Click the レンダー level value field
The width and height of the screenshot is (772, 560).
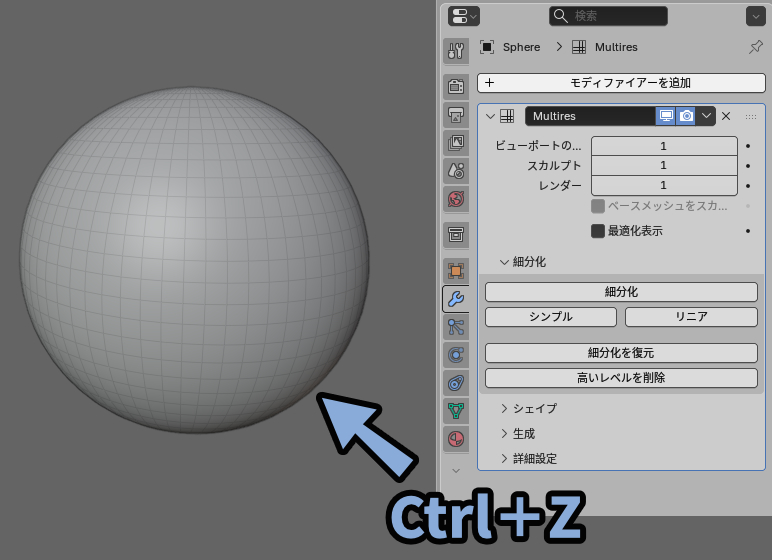(664, 185)
